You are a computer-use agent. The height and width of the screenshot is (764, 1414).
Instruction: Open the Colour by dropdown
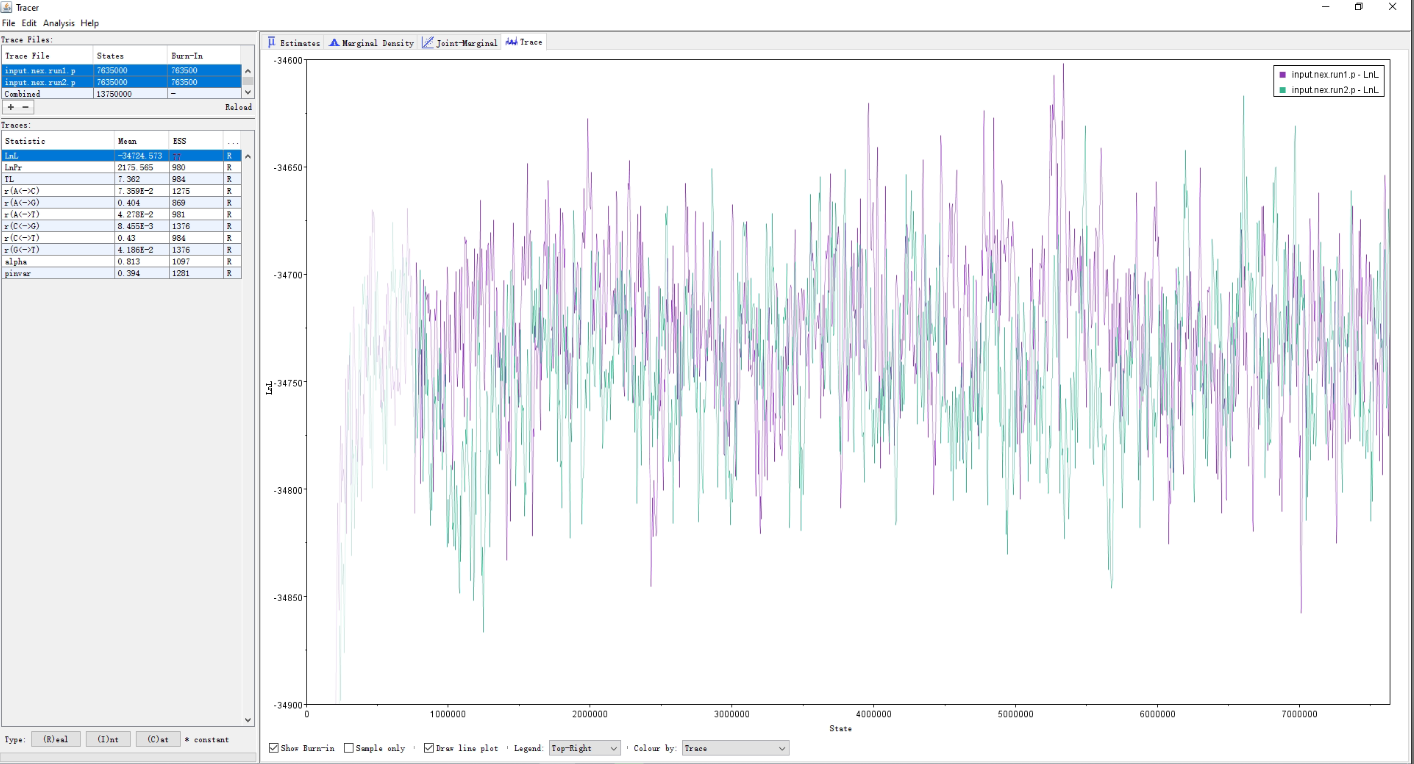[x=735, y=747]
